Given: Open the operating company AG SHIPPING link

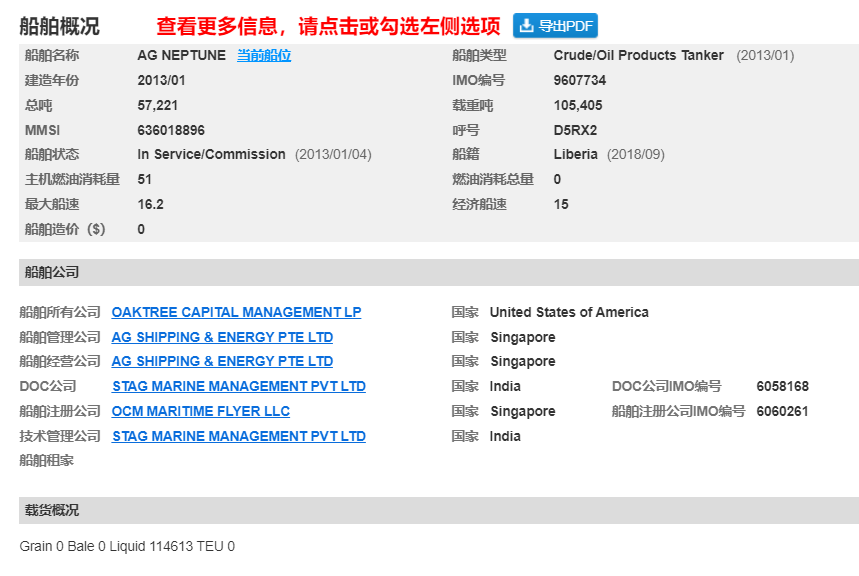Looking at the screenshot, I should tap(222, 361).
